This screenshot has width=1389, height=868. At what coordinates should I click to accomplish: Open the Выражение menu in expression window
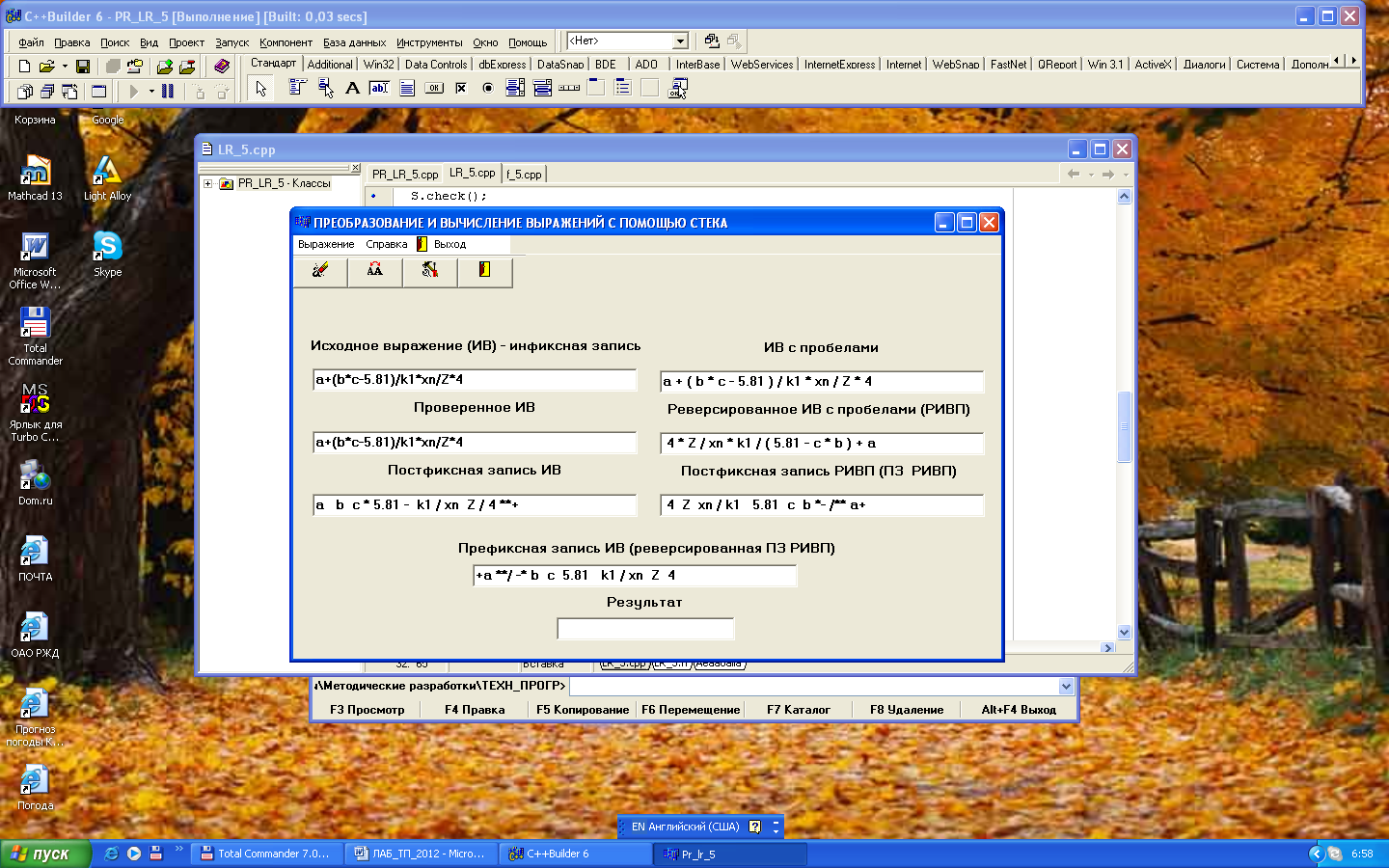point(326,244)
